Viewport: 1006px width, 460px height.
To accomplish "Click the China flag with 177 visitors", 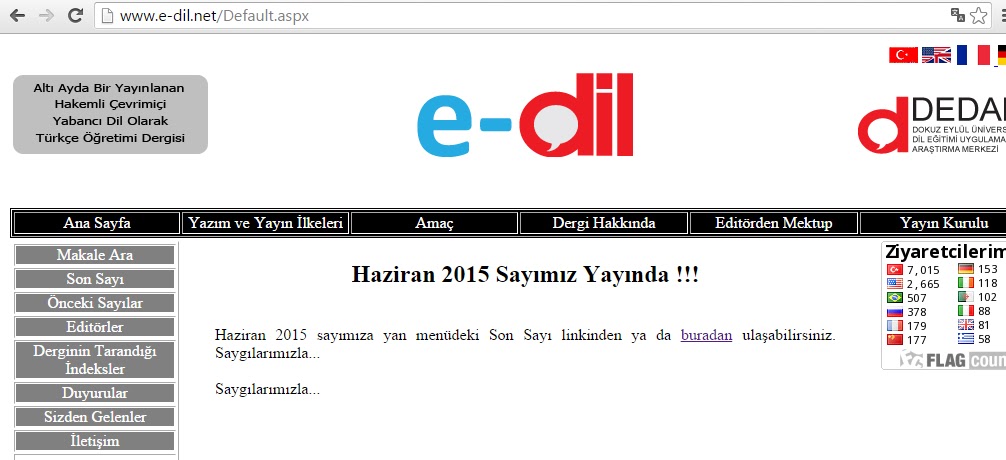I will click(894, 339).
